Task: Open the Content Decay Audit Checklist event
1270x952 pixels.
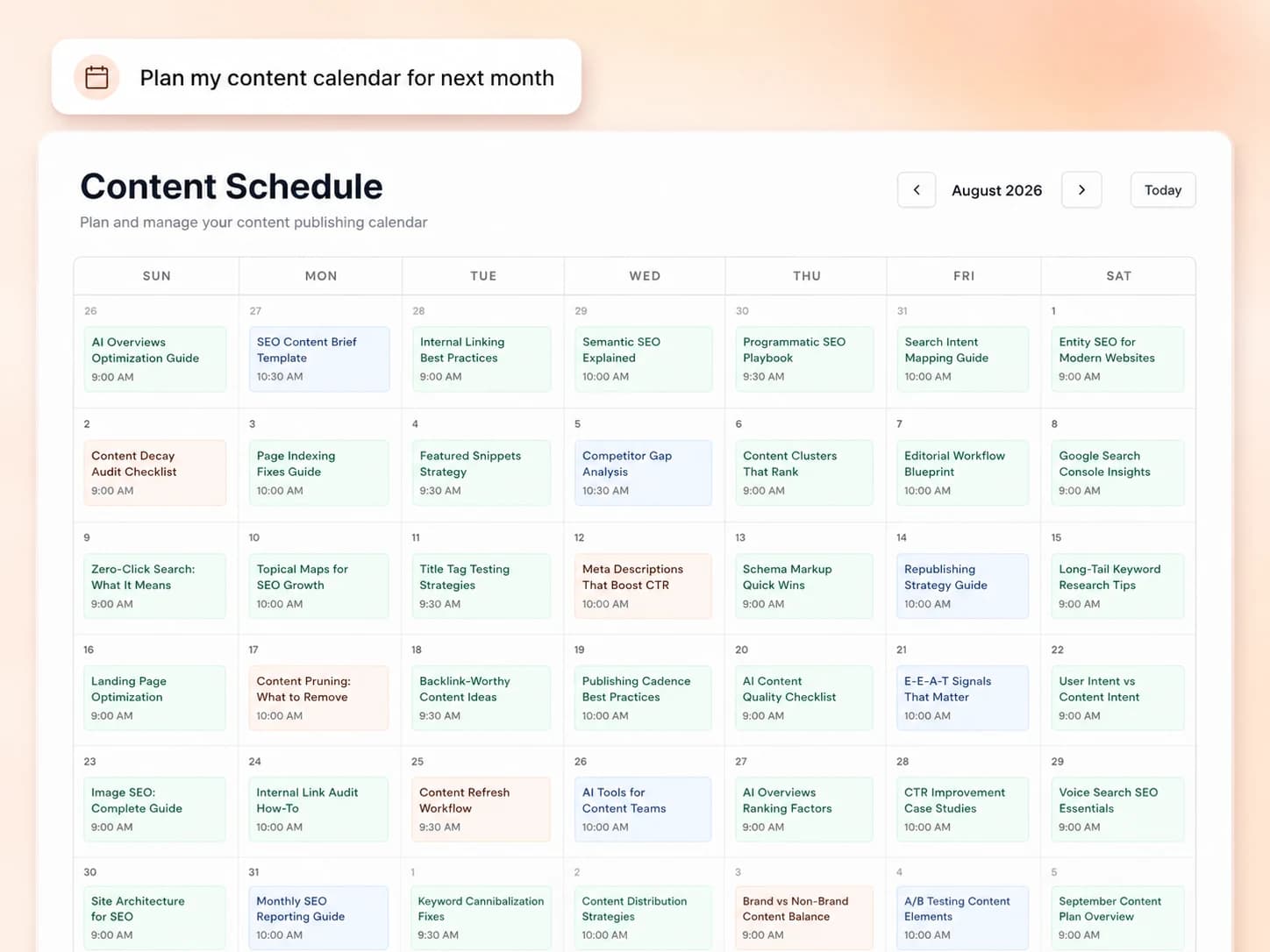Action: click(154, 473)
